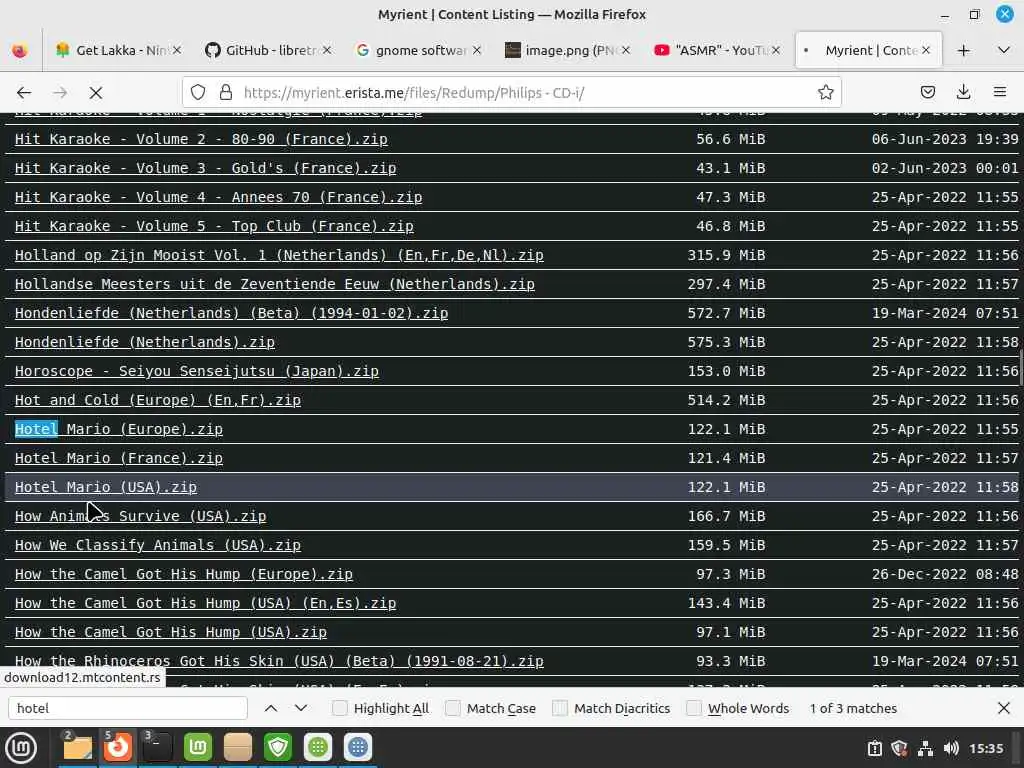This screenshot has height=768, width=1024.
Task: Switch to the GitHub libretro tab
Action: [x=268, y=50]
